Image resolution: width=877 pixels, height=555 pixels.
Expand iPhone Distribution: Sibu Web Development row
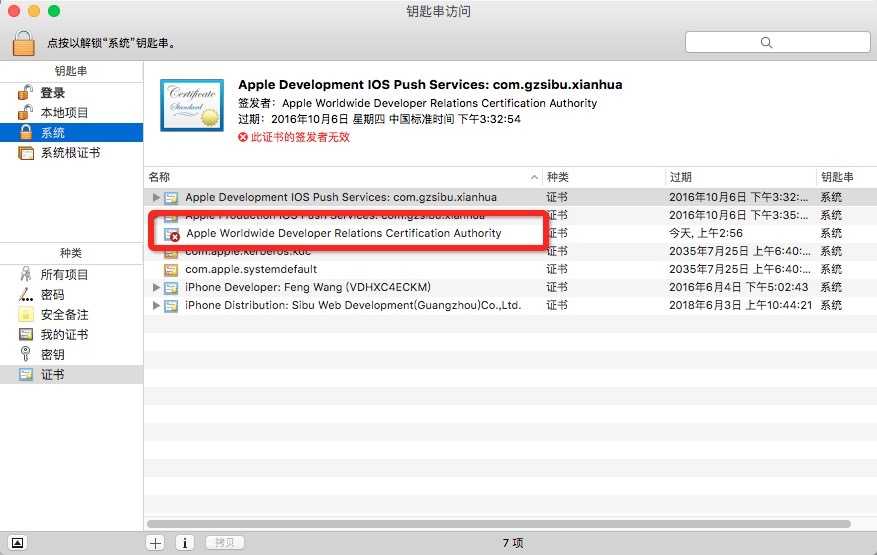pos(156,305)
